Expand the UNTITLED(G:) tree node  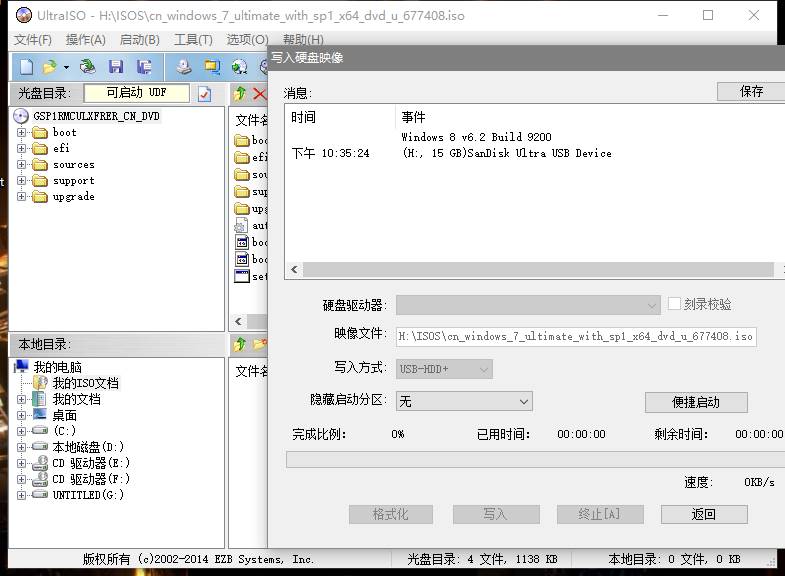pyautogui.click(x=21, y=495)
